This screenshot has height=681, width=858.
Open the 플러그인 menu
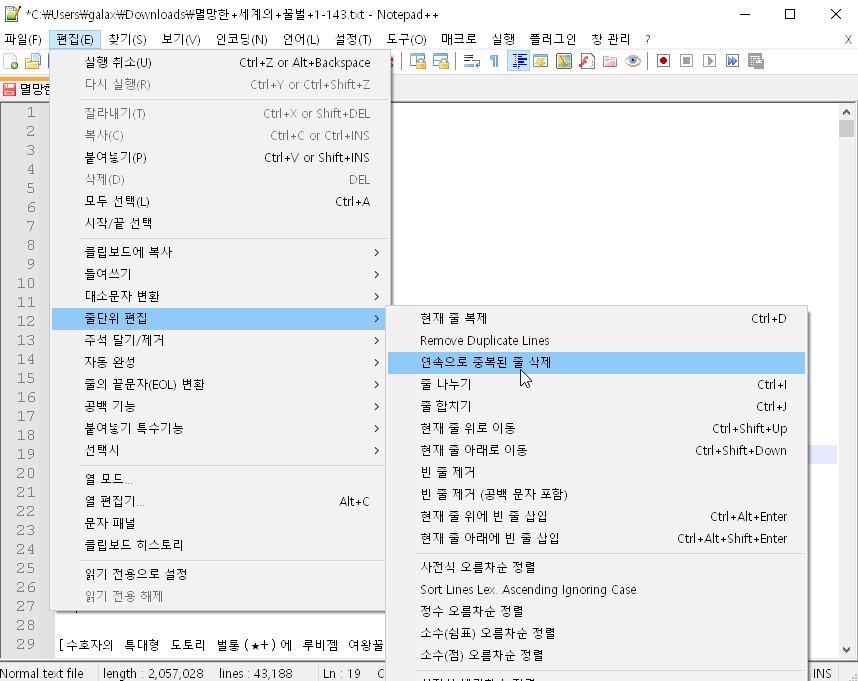[x=552, y=39]
